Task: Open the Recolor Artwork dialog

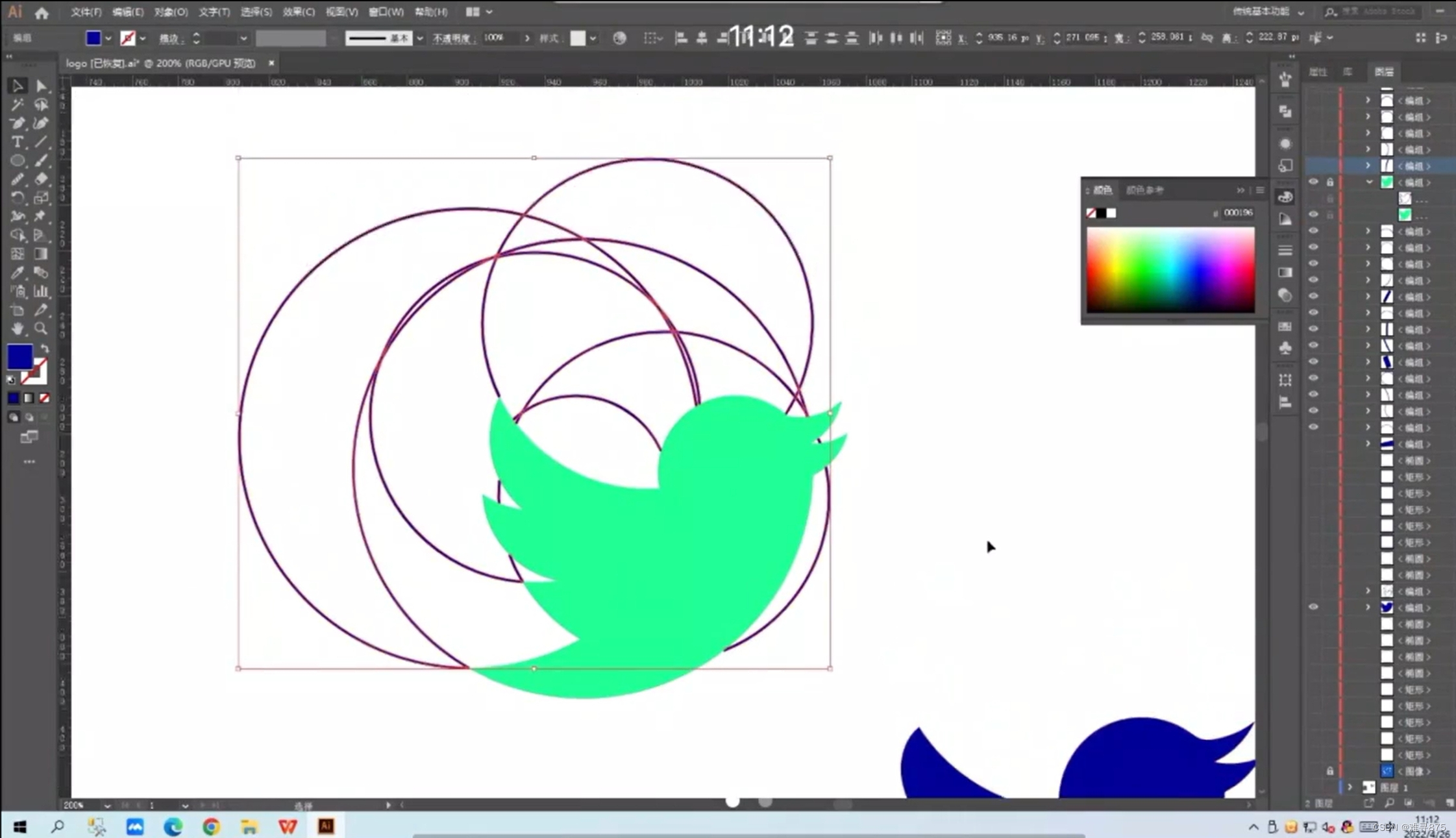Action: (620, 38)
